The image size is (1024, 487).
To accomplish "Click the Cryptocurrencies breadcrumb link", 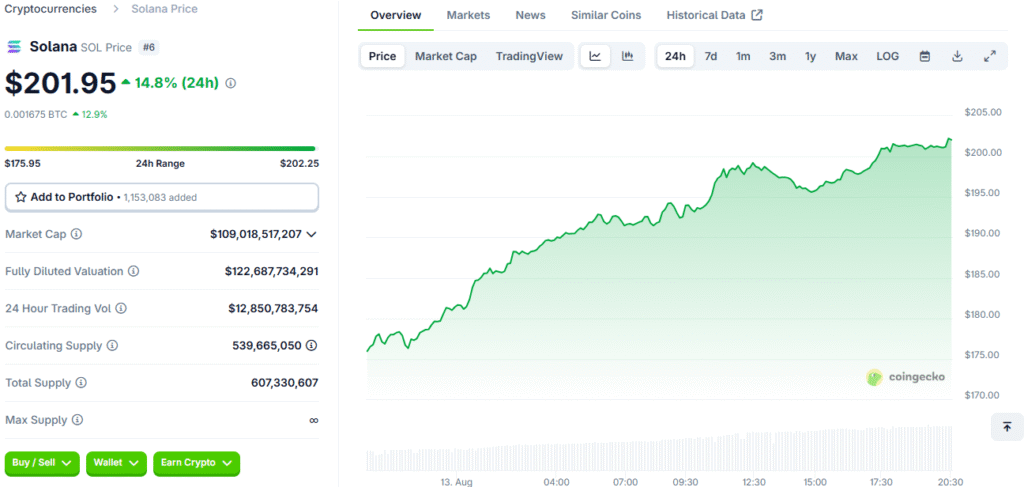I will [x=51, y=9].
